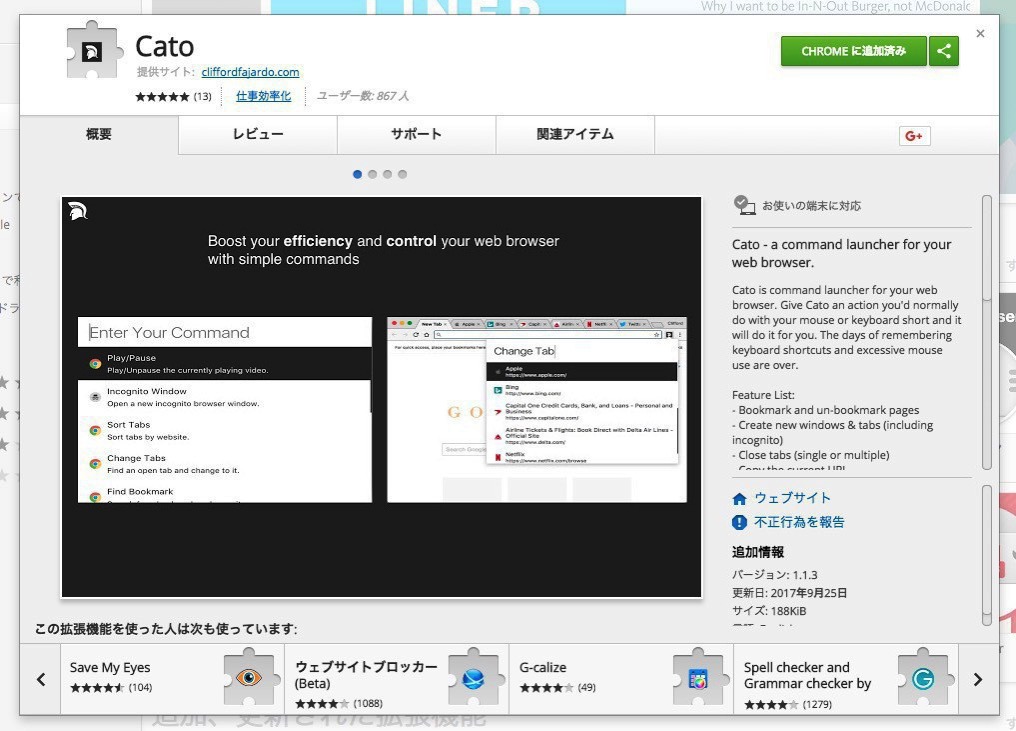Image resolution: width=1016 pixels, height=731 pixels.
Task: Click the green share icon button
Action: coord(944,51)
